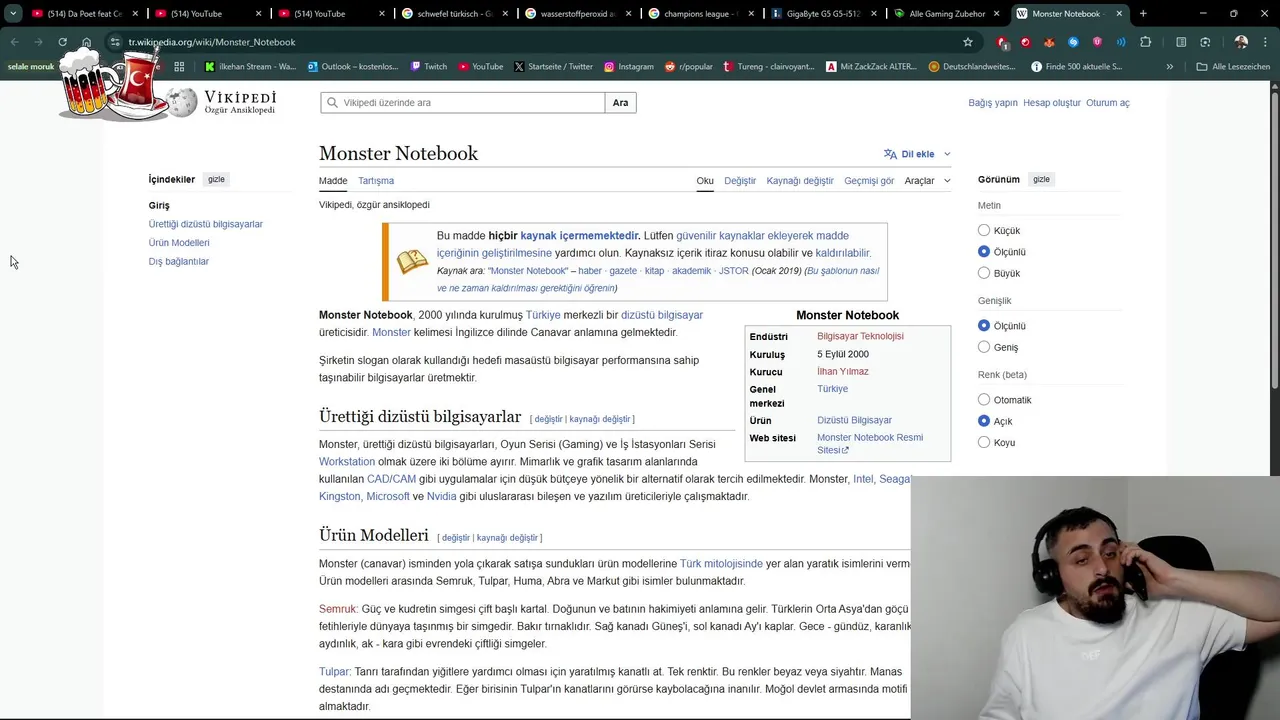The width and height of the screenshot is (1280, 720).
Task: Open the bookmarks apps grid icon
Action: 179,67
